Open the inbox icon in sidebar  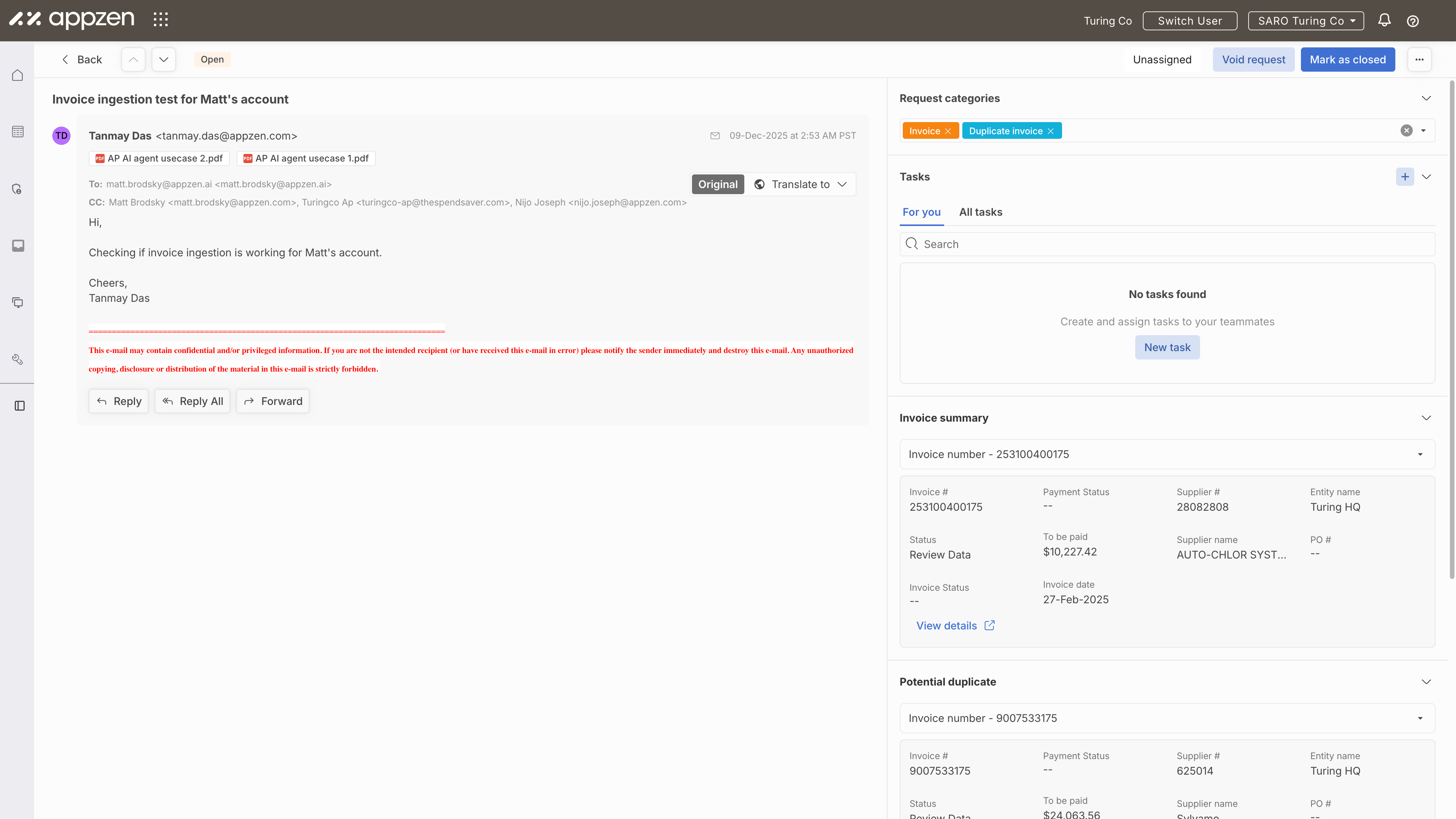click(x=17, y=245)
